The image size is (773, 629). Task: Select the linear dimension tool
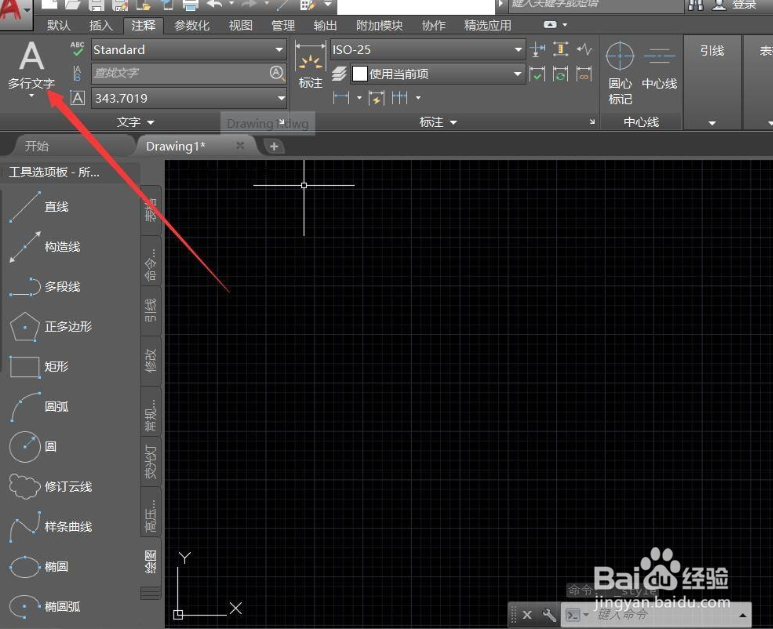[x=341, y=98]
